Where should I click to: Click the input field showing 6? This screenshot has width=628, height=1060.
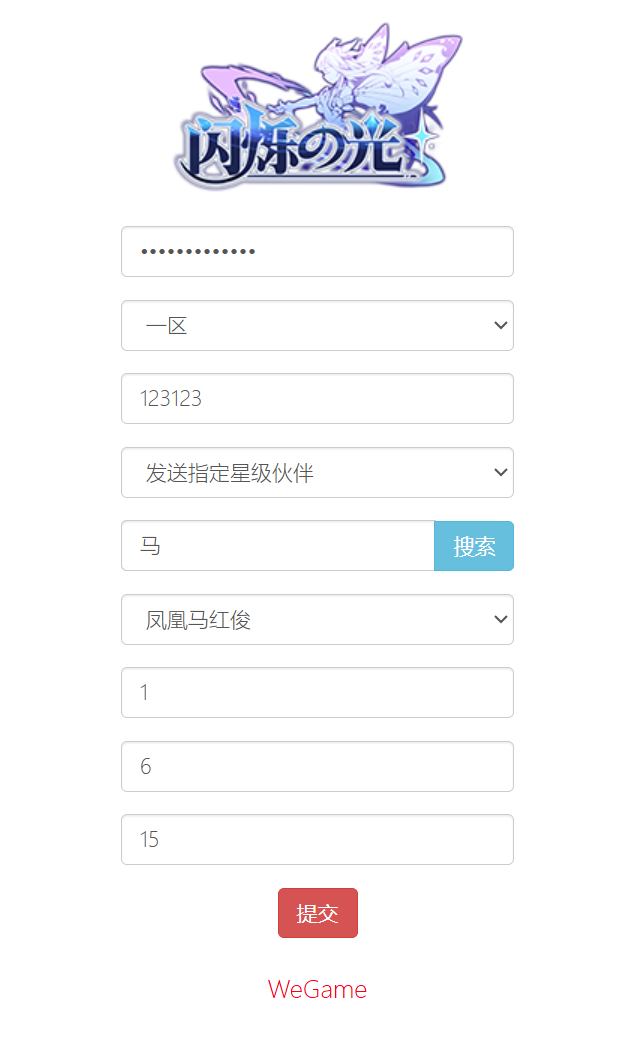317,766
